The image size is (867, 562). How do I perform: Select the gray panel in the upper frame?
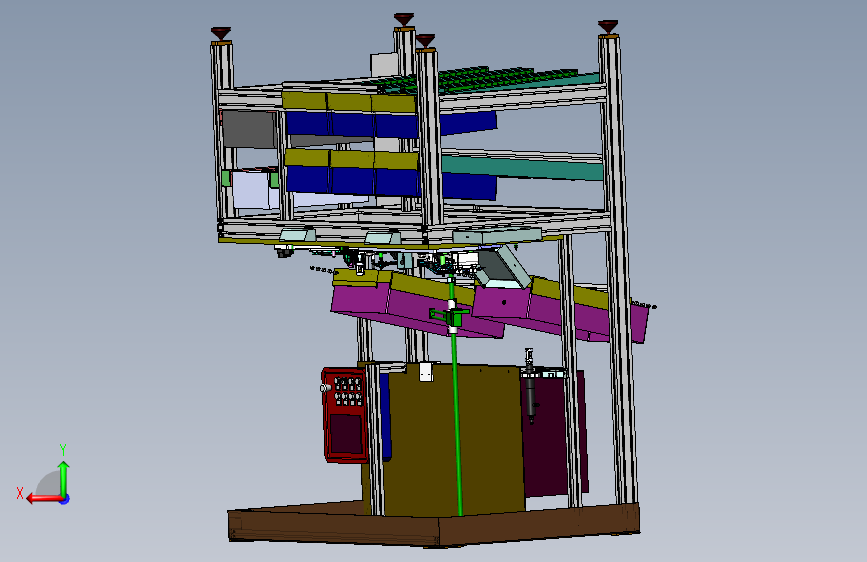pos(249,129)
